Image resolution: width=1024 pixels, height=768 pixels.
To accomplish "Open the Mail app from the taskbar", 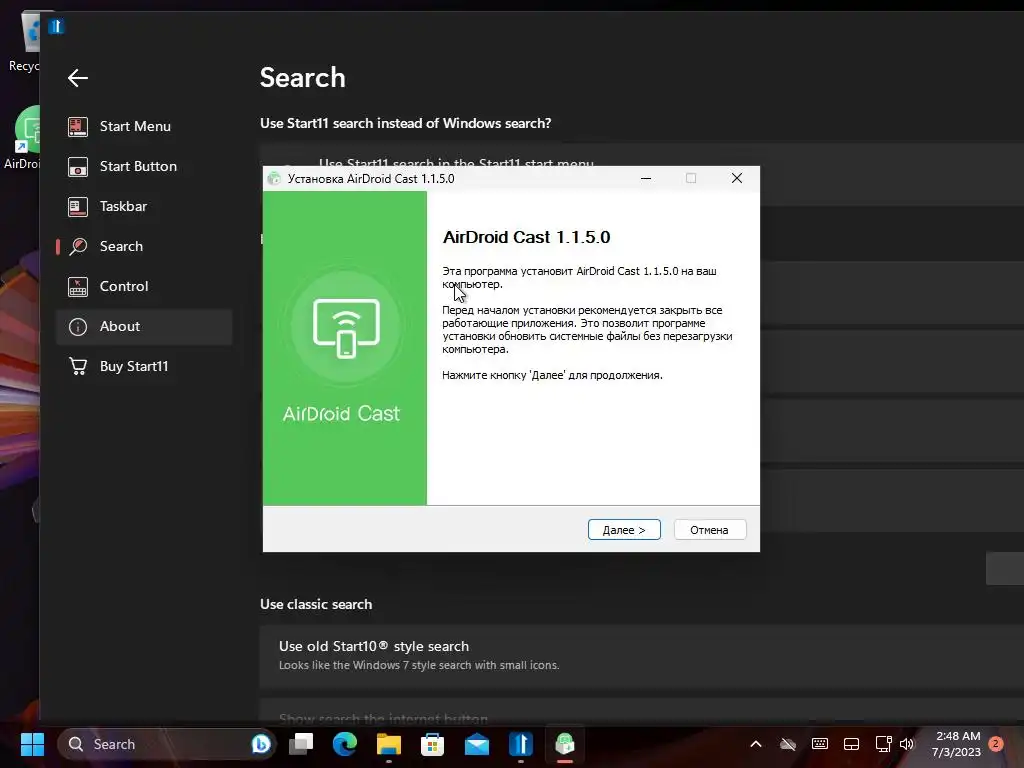I will [477, 744].
